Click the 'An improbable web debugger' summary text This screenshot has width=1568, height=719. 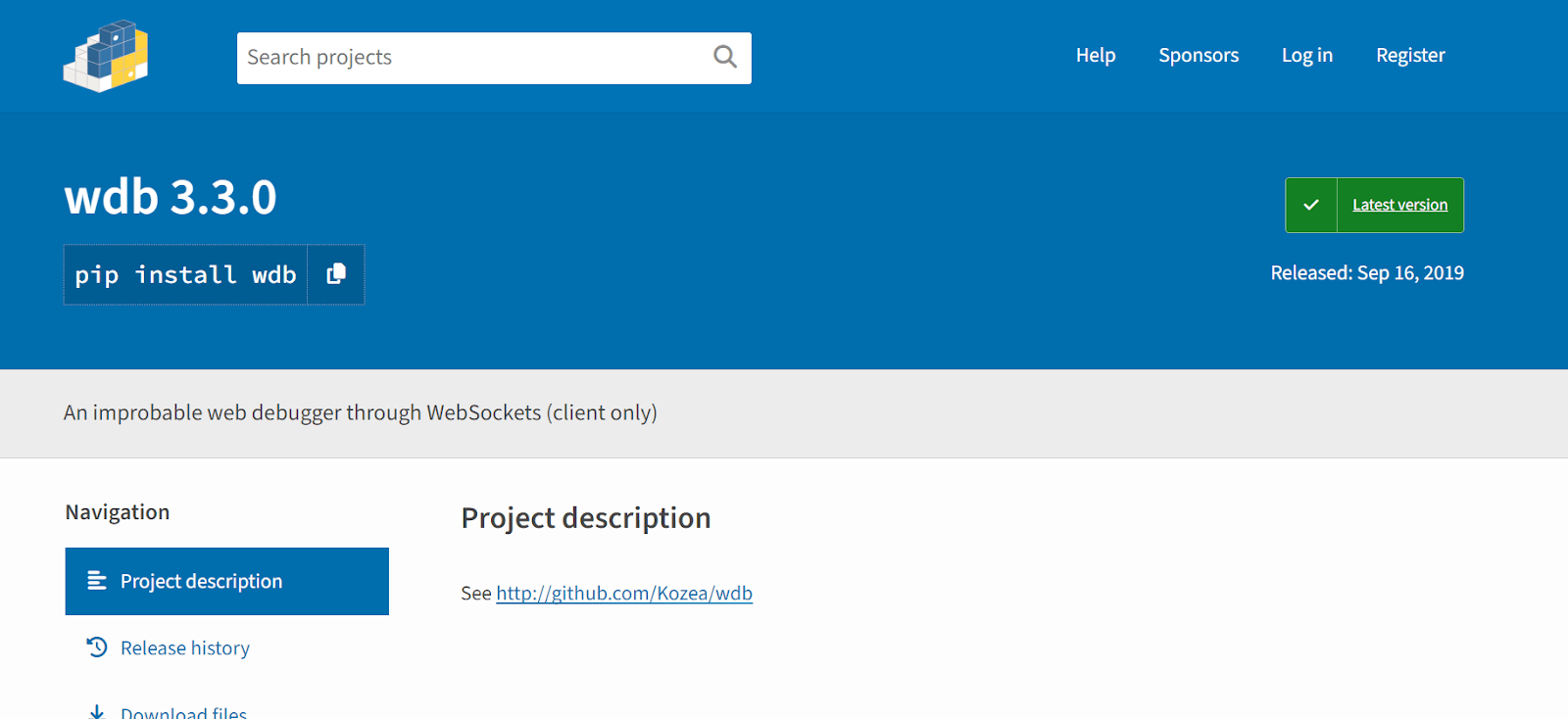[361, 412]
